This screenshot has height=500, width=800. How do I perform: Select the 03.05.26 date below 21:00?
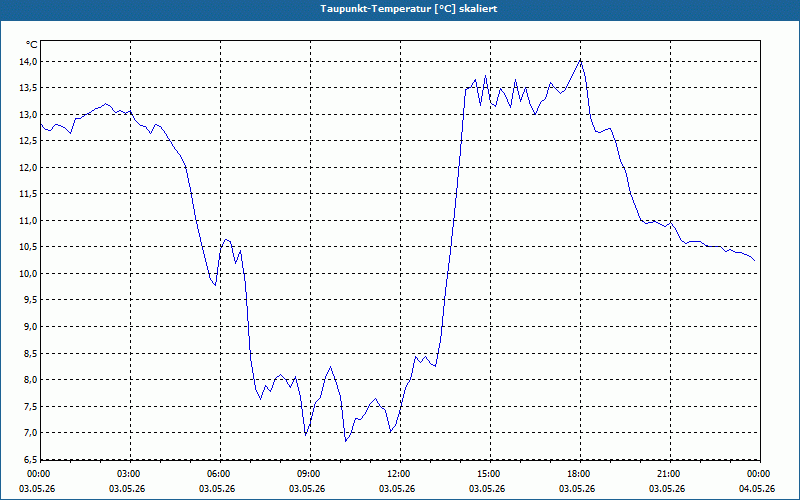[667, 489]
